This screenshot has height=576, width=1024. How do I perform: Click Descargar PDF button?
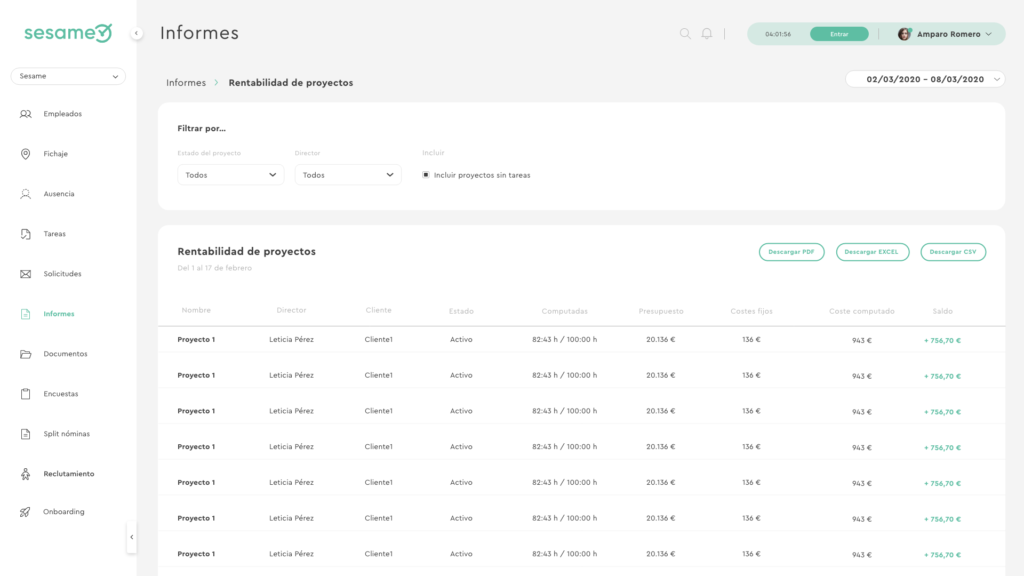792,252
